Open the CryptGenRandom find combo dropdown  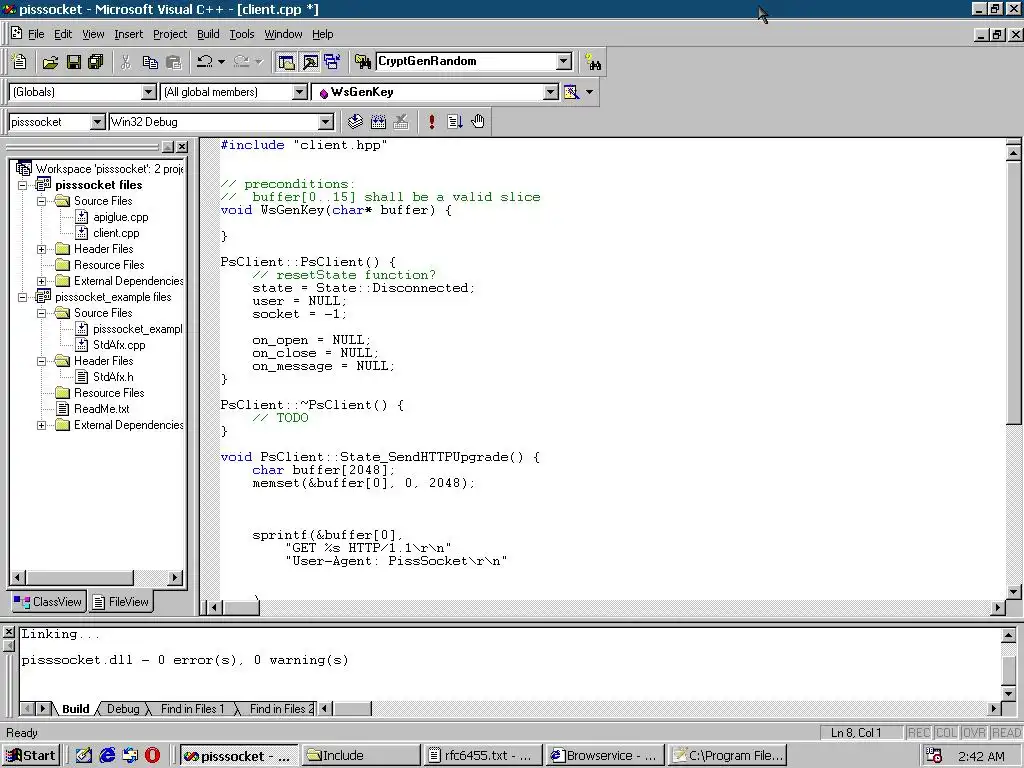pyautogui.click(x=564, y=61)
